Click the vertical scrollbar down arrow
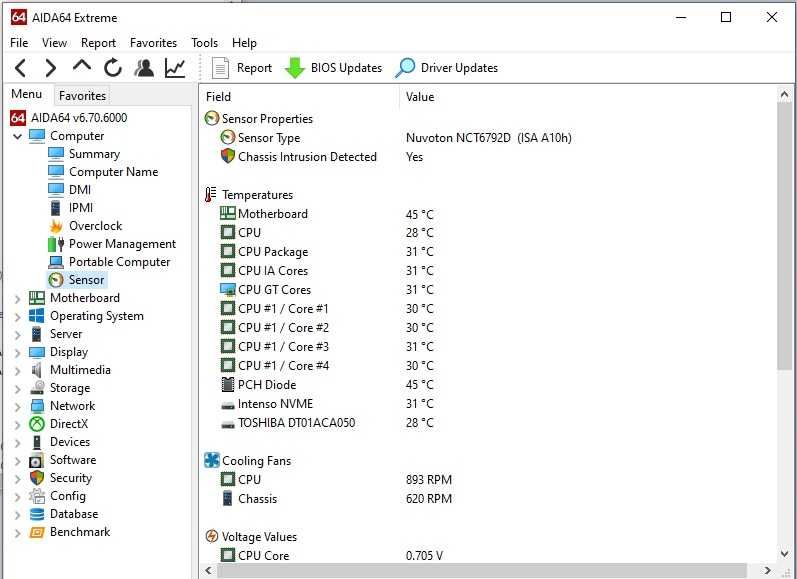The height and width of the screenshot is (579, 797). (784, 554)
